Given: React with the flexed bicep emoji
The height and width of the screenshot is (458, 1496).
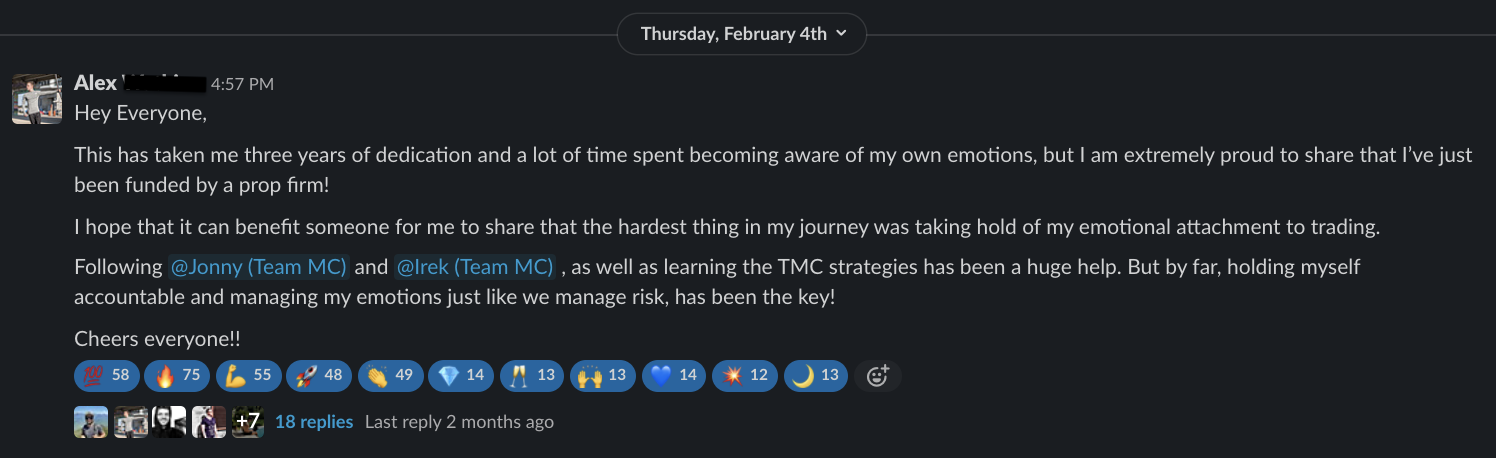Looking at the screenshot, I should tap(248, 376).
